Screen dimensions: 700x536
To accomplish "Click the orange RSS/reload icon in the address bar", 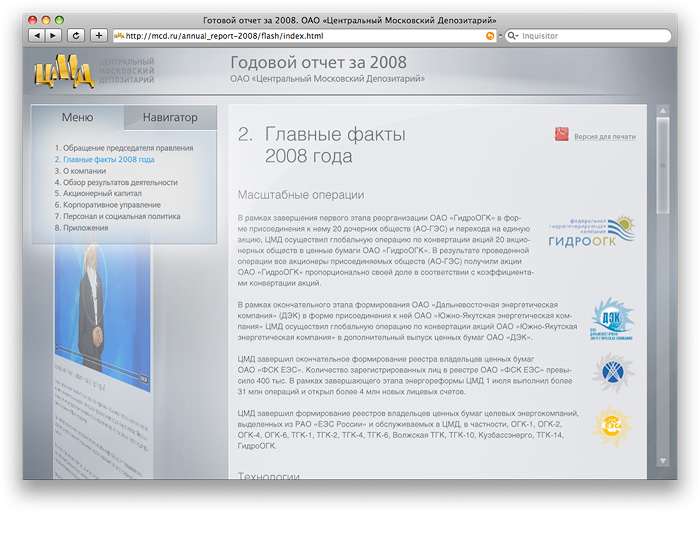I will point(490,36).
